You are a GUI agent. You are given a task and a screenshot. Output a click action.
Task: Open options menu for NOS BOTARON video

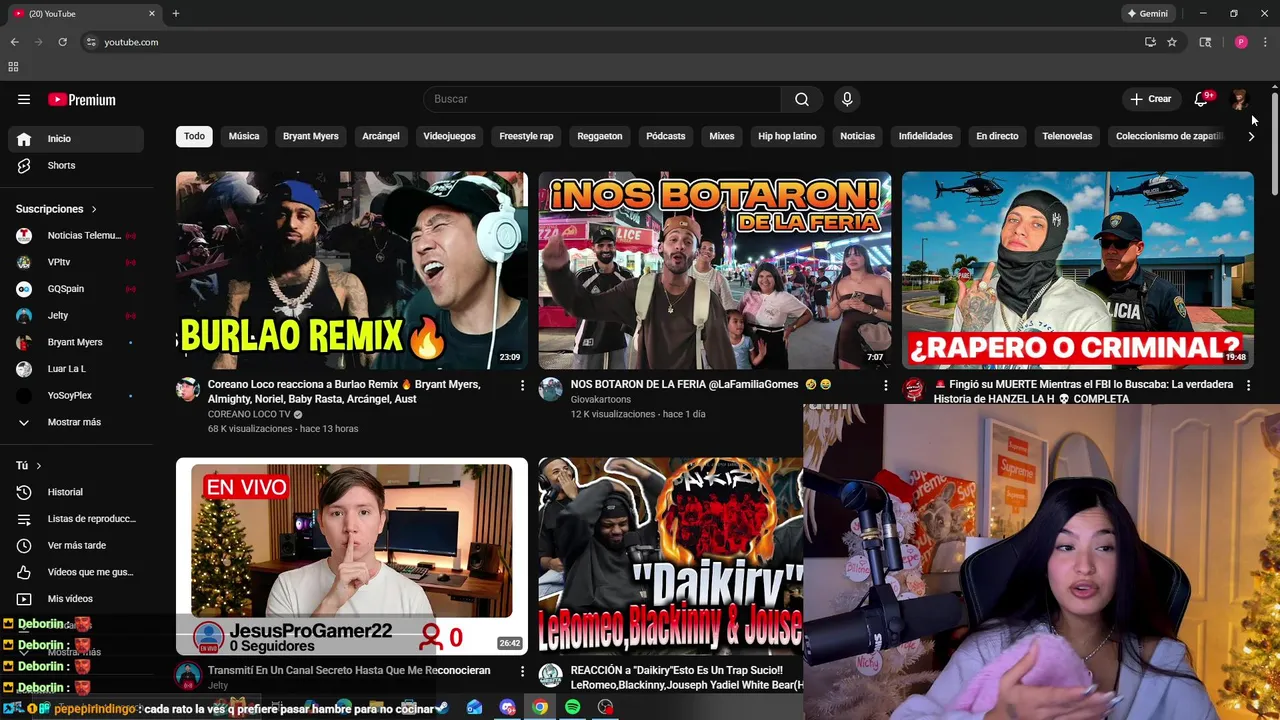point(885,385)
